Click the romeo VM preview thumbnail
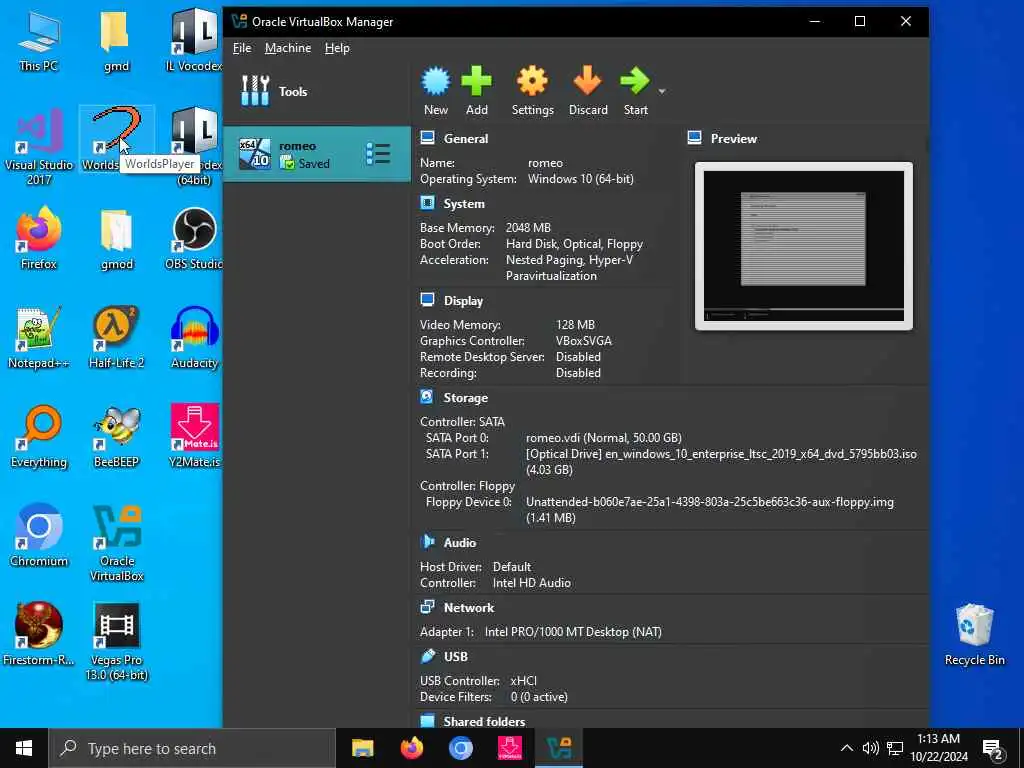 coord(804,246)
